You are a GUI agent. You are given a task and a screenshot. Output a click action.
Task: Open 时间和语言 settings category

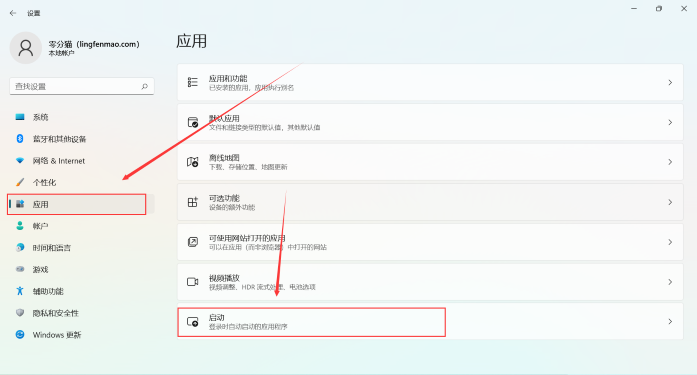click(81, 247)
